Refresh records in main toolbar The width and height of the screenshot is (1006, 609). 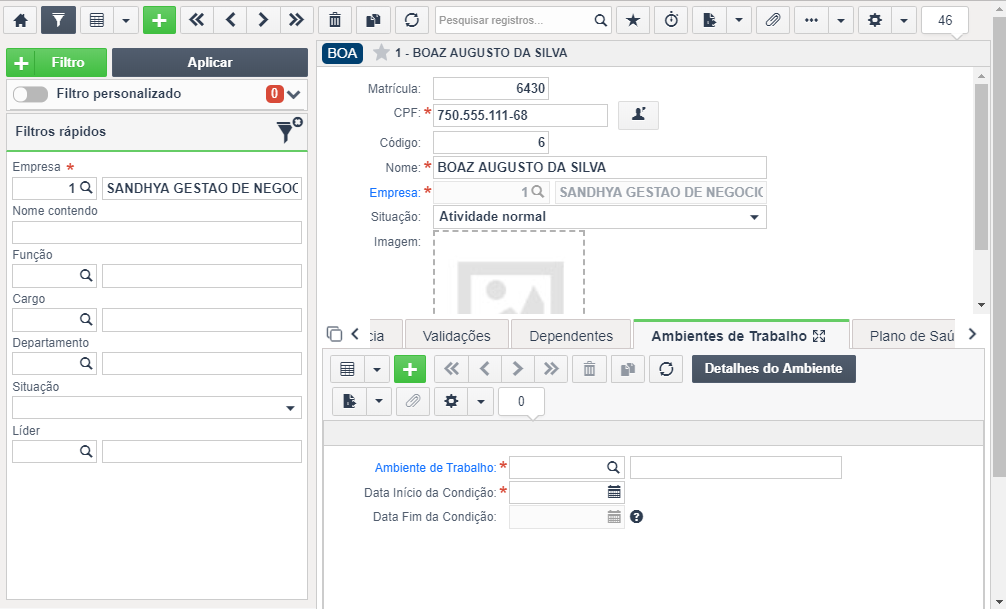coord(412,20)
